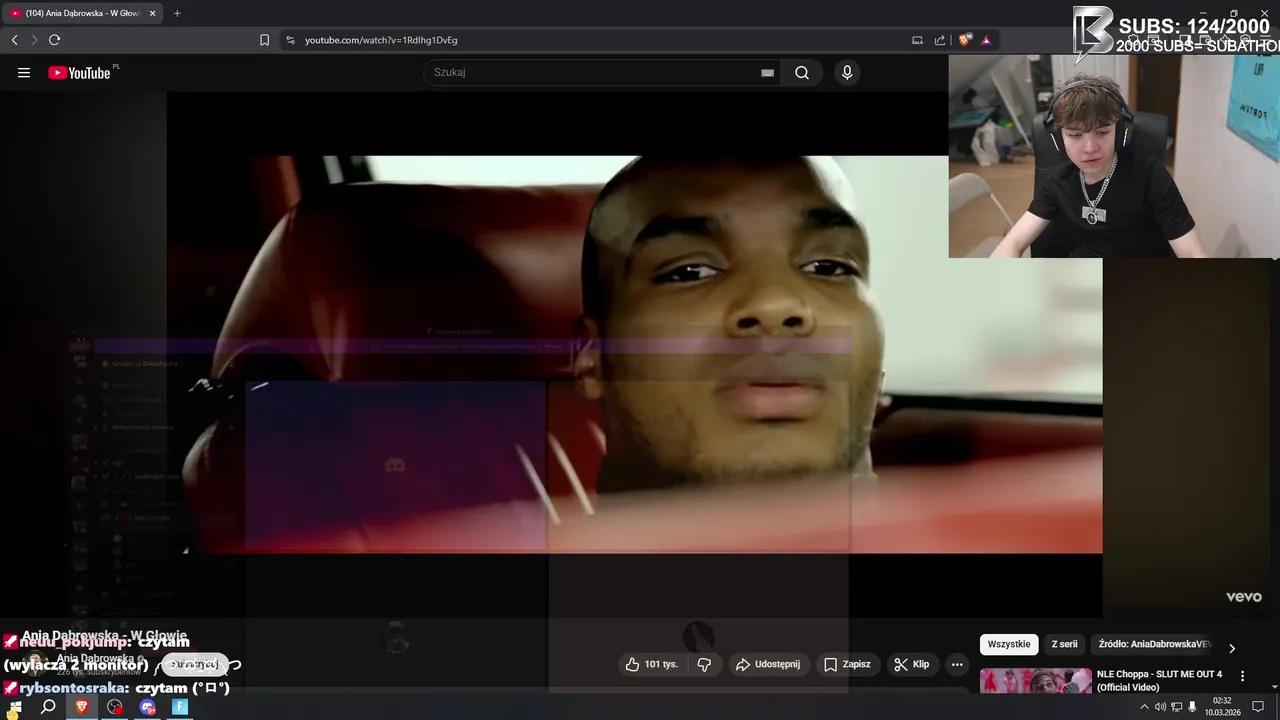Adjust system volume from the tray speaker
This screenshot has width=1280, height=720.
click(x=1160, y=707)
